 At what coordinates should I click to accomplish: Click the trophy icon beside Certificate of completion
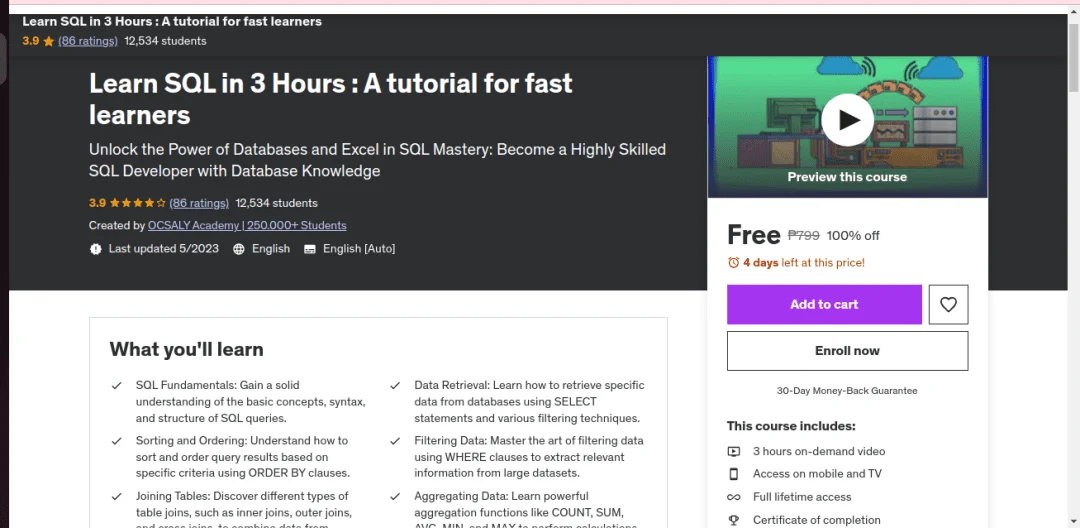coord(734,520)
